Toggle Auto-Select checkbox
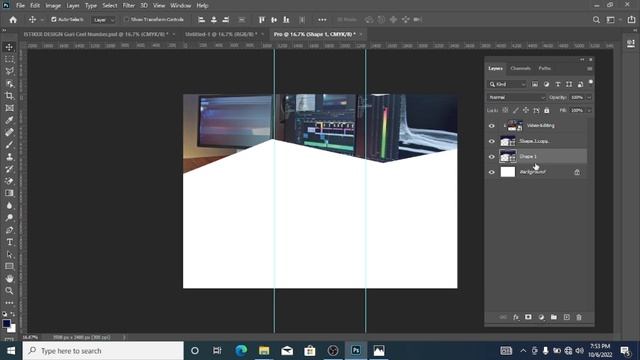Viewport: 640px width, 360px height. click(53, 20)
